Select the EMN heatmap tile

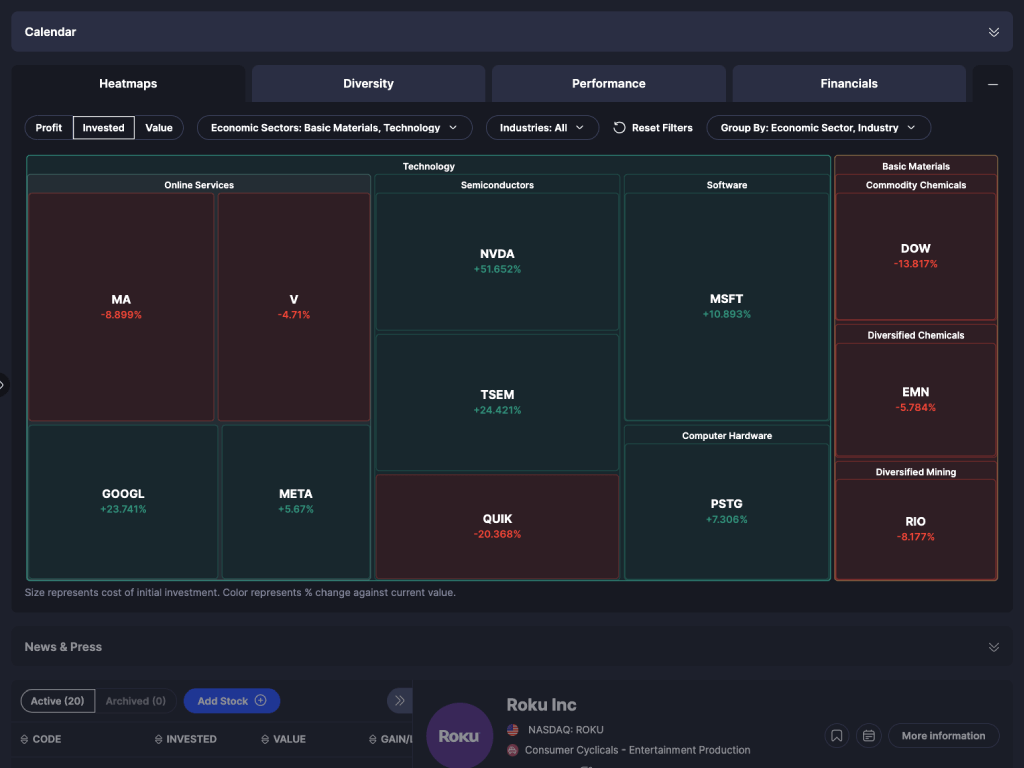pos(916,399)
